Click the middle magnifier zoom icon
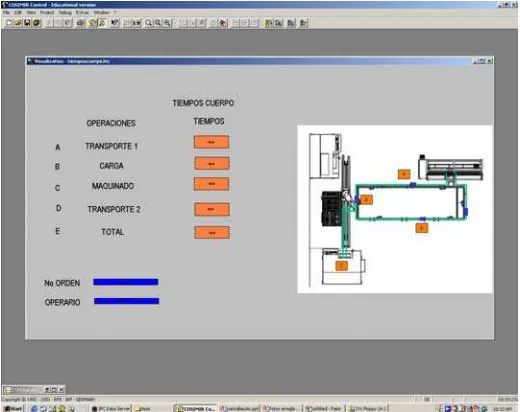The image size is (520, 412). (158, 23)
